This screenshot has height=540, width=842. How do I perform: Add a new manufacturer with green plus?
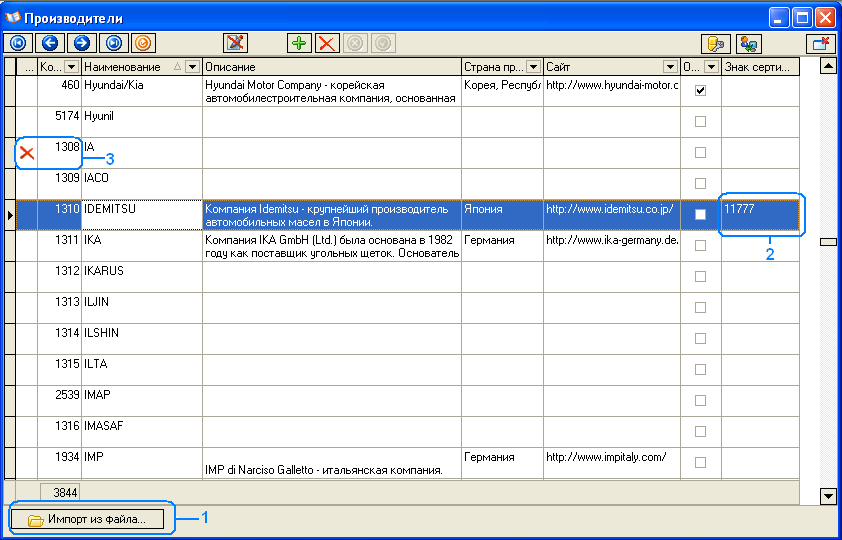pos(299,43)
